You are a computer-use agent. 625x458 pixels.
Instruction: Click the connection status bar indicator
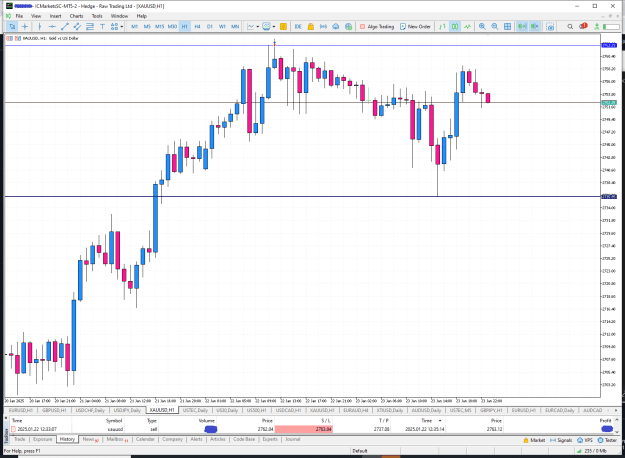[x=592, y=451]
